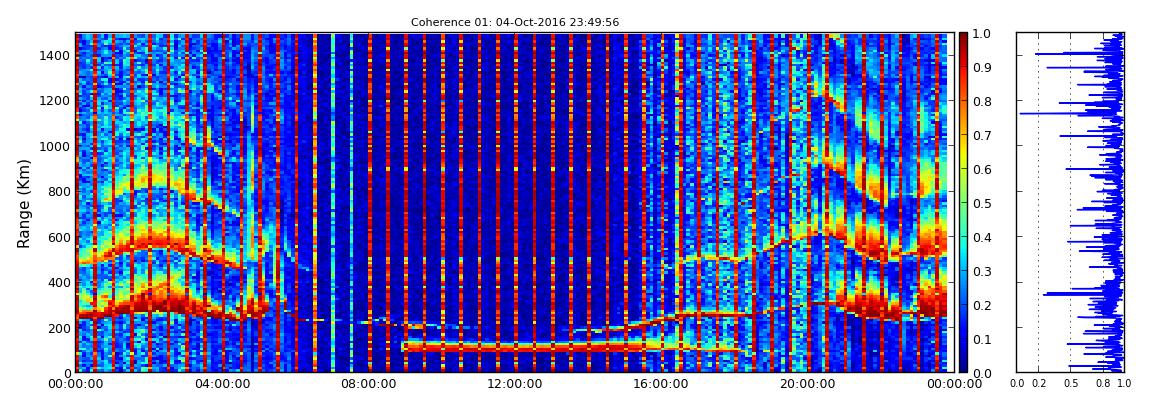Click the 0.5 label on the colorbar

982,203
